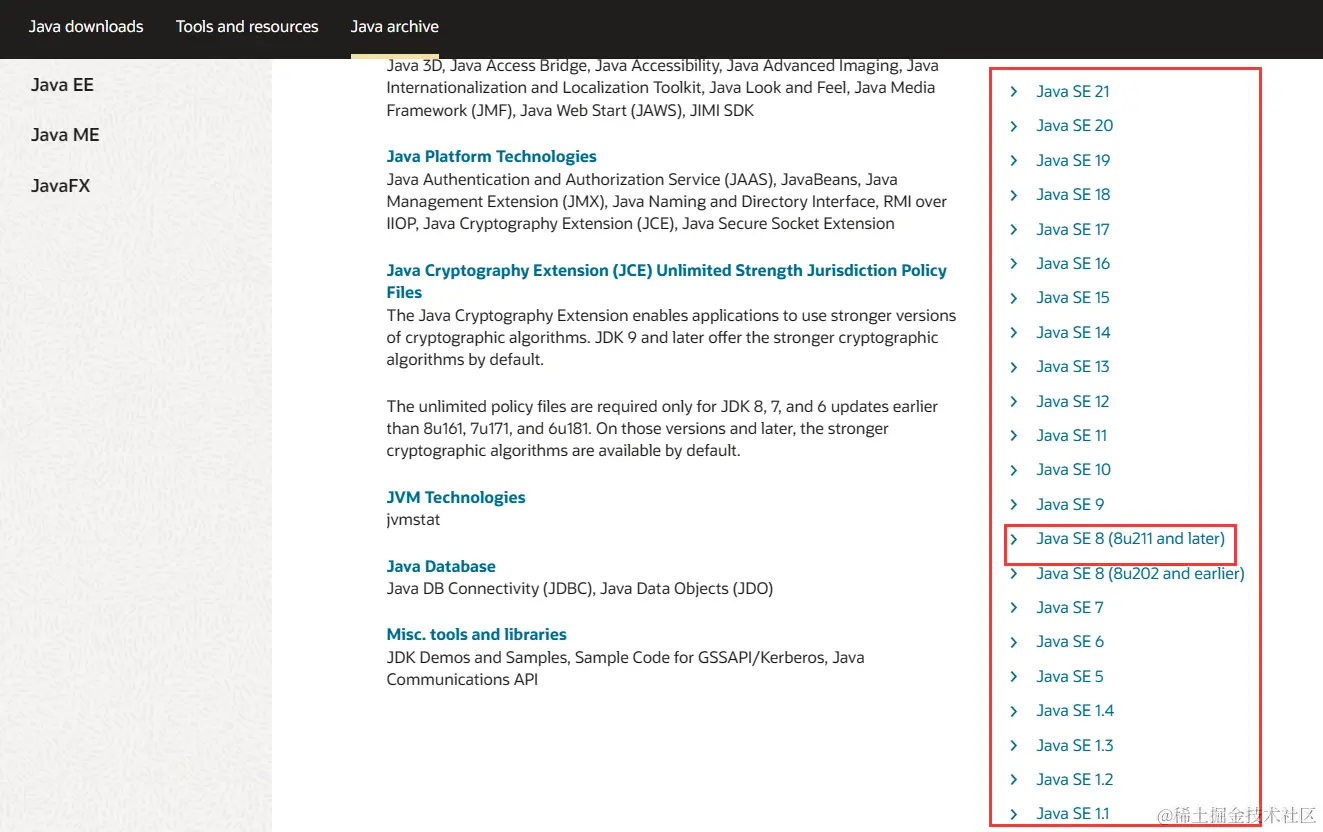The height and width of the screenshot is (832, 1323).
Task: Select the Java archive tab
Action: point(395,27)
